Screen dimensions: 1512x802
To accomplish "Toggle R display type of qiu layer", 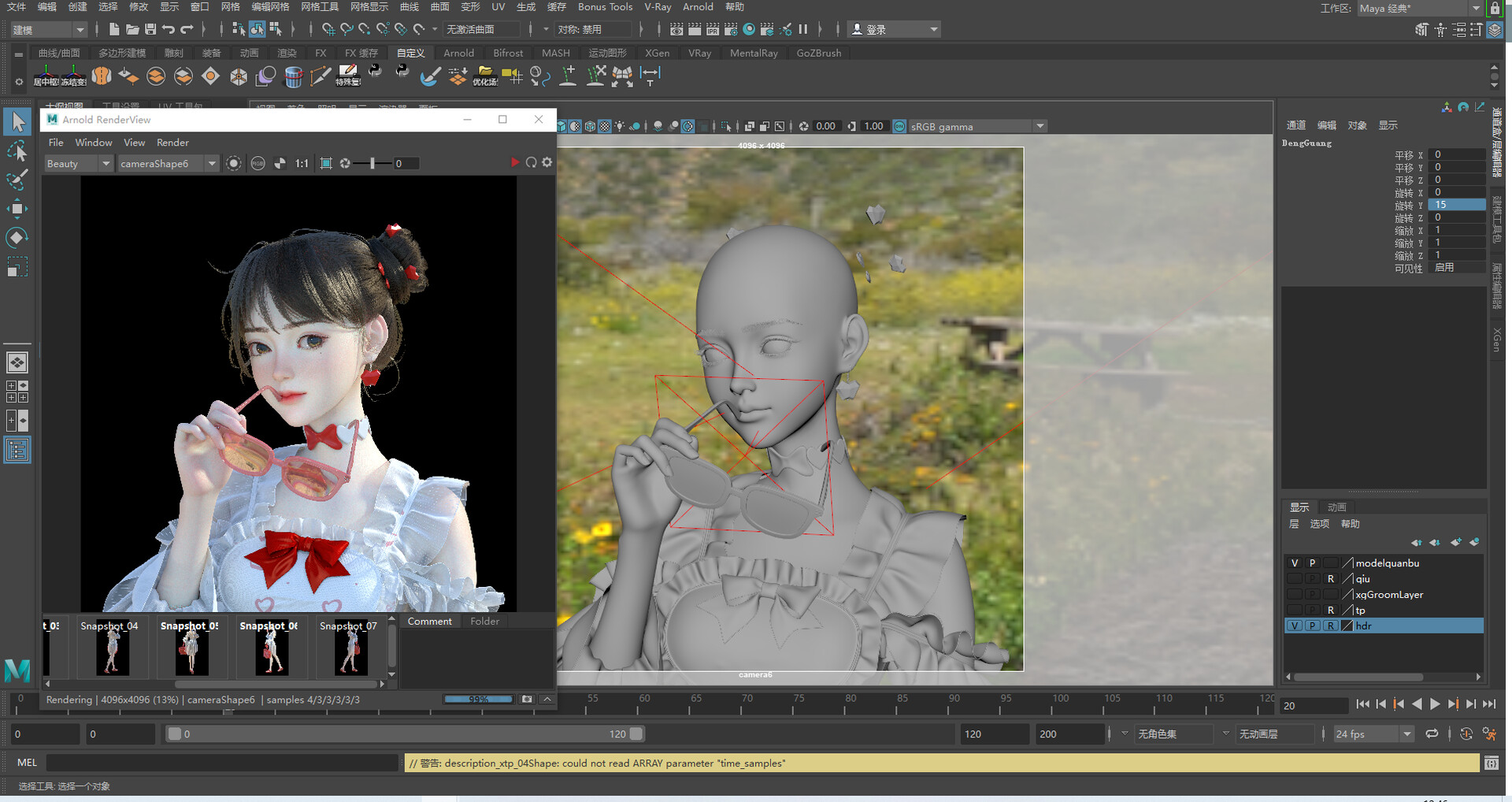I will (x=1331, y=578).
